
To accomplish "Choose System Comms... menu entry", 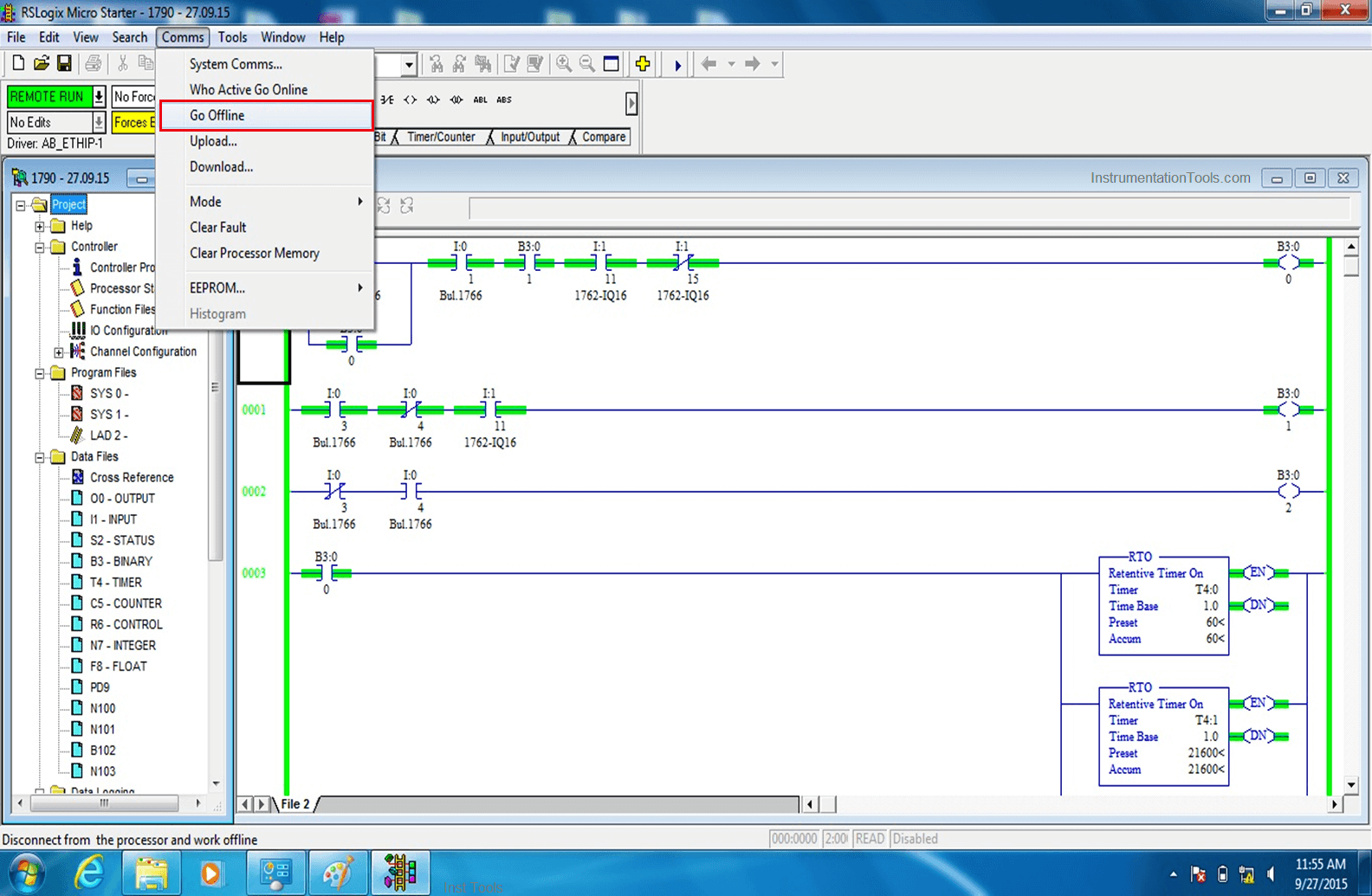I will coord(267,64).
